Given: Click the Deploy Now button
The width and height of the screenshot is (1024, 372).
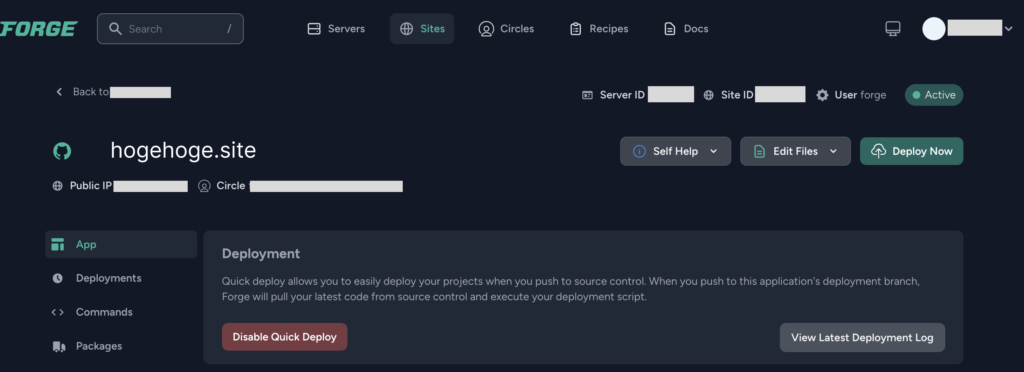Looking at the screenshot, I should (x=912, y=151).
